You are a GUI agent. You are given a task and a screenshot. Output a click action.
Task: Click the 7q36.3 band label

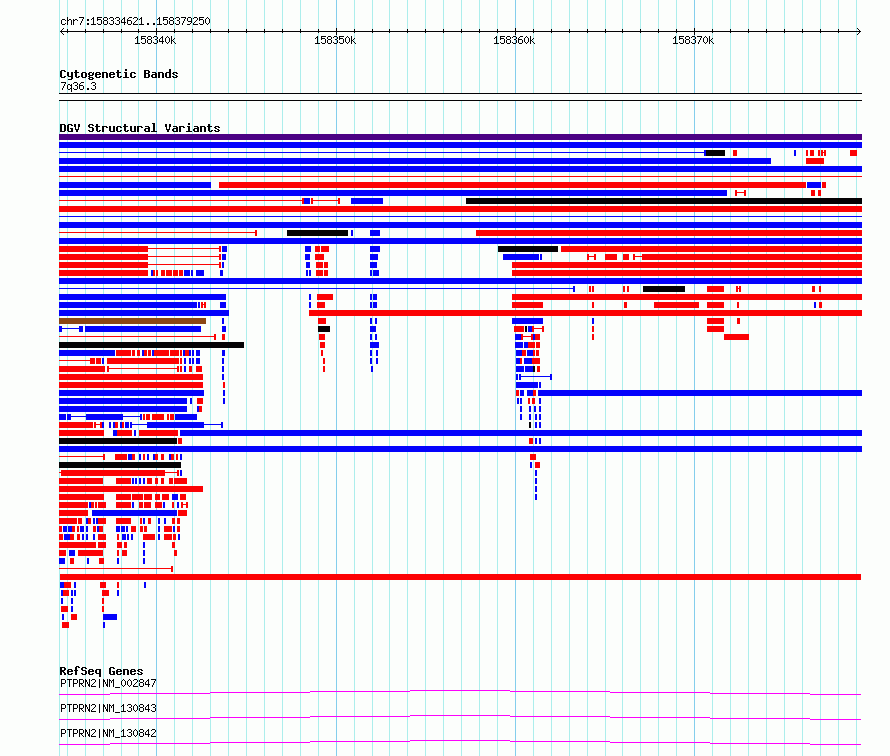point(78,86)
